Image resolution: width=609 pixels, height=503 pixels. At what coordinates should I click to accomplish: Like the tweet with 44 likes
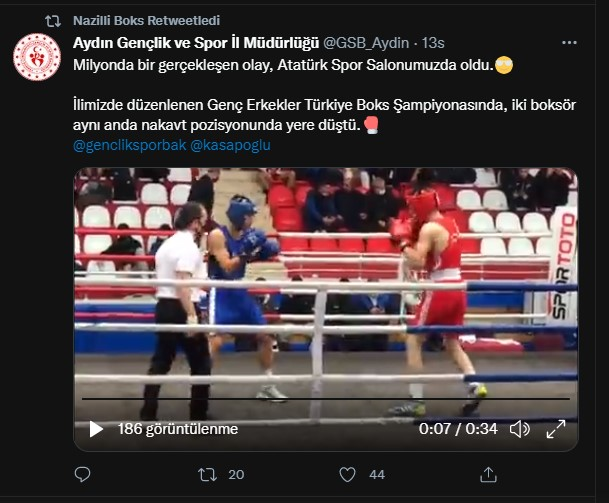pos(347,474)
